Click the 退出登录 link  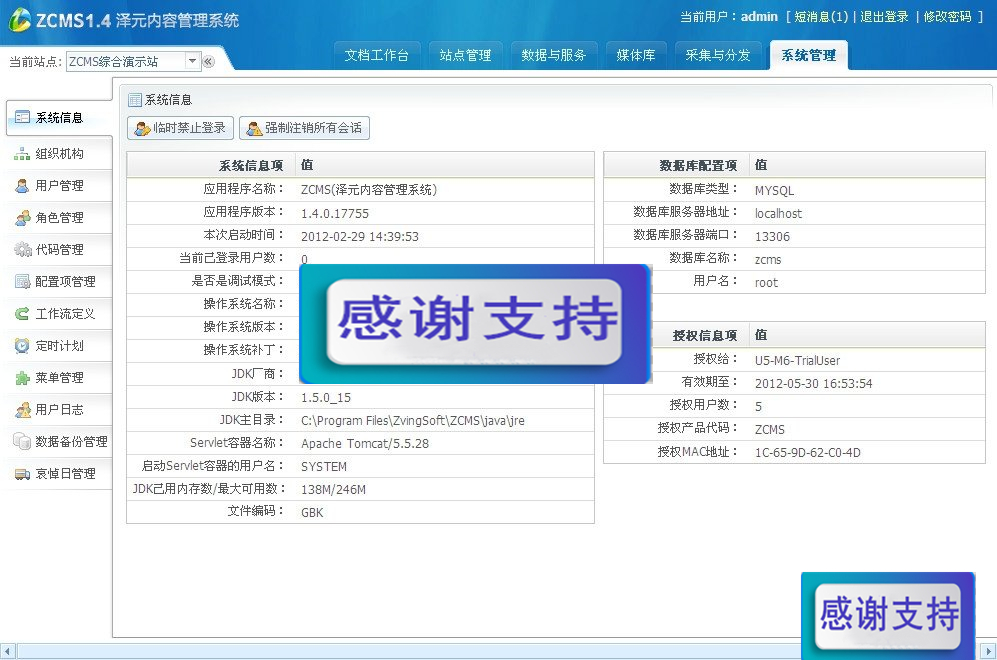pos(884,17)
